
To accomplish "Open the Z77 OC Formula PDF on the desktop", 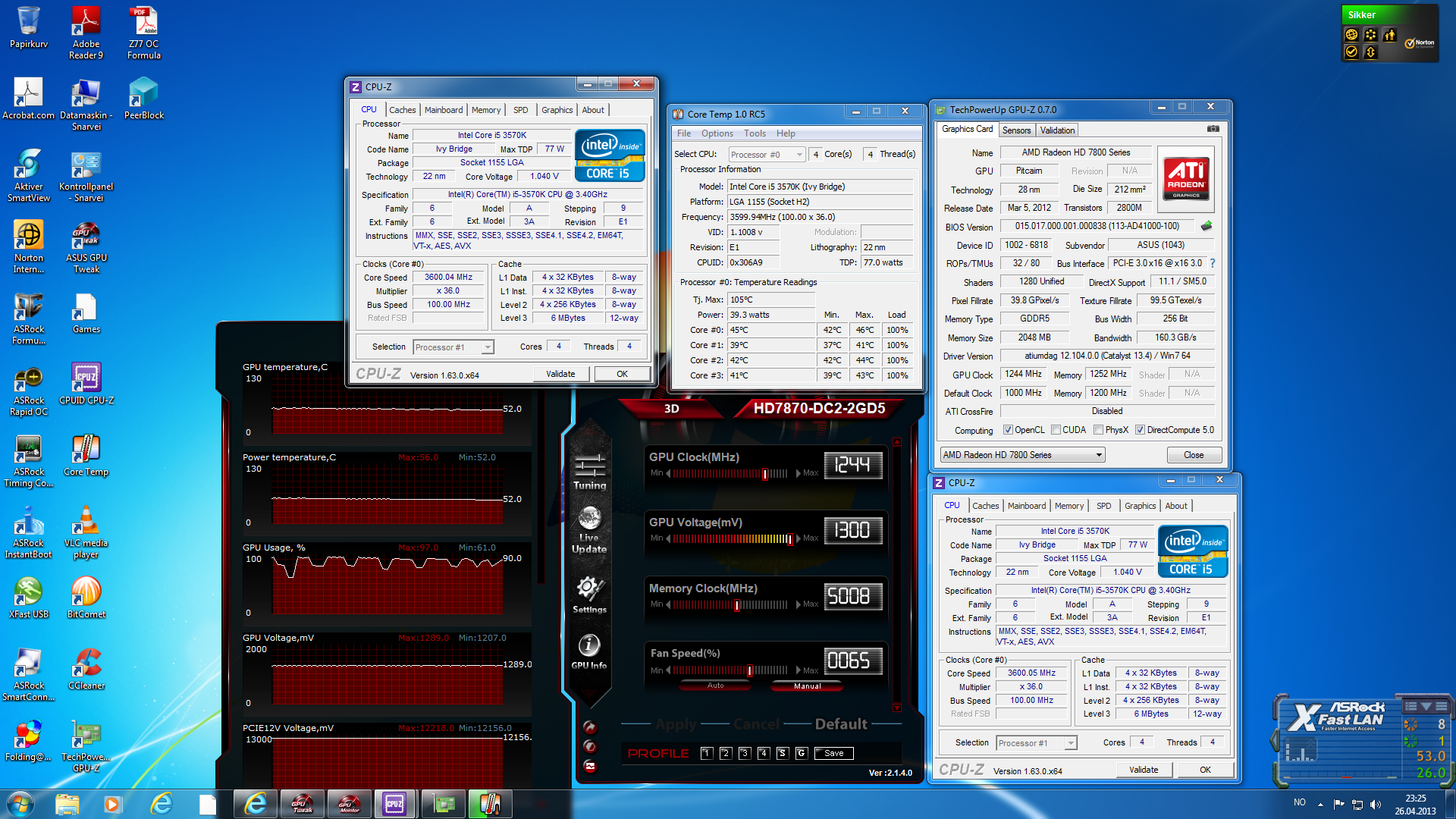I will click(x=143, y=33).
